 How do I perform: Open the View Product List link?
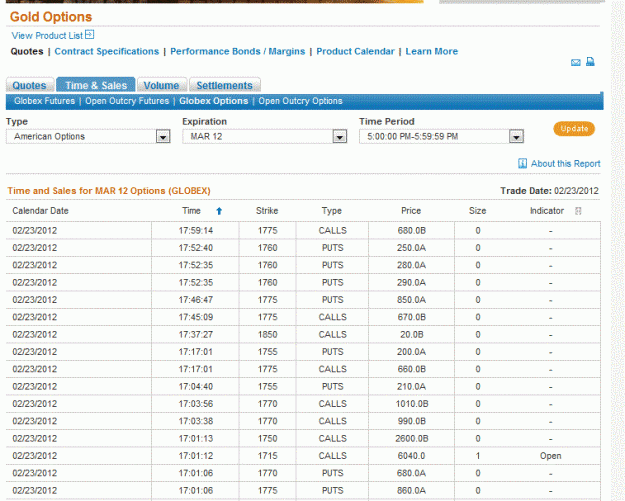tap(47, 35)
